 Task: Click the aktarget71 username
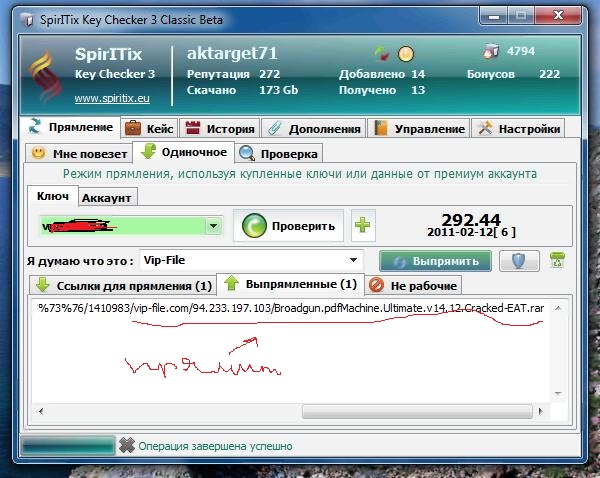pos(232,54)
